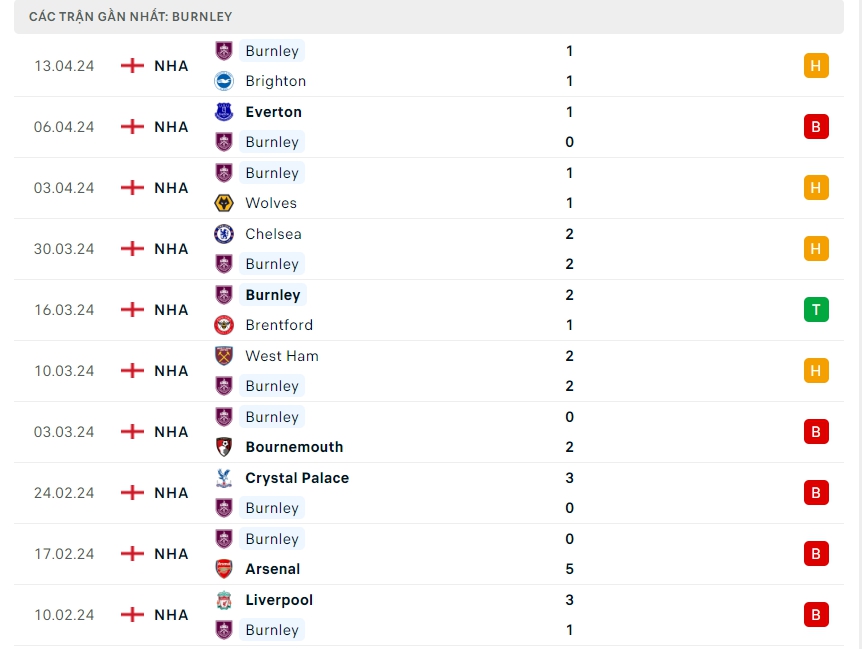Click the Arsenal club crest icon
Image resolution: width=862 pixels, height=649 pixels.
click(224, 569)
